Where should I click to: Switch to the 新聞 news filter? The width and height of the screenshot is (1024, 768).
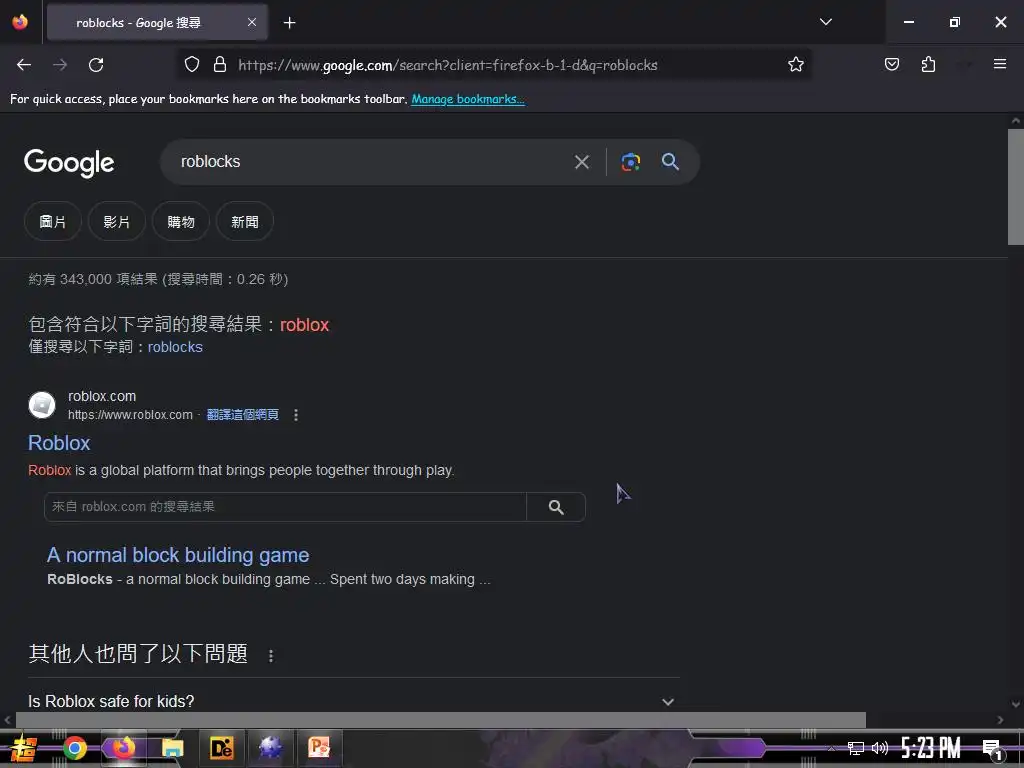(x=245, y=222)
